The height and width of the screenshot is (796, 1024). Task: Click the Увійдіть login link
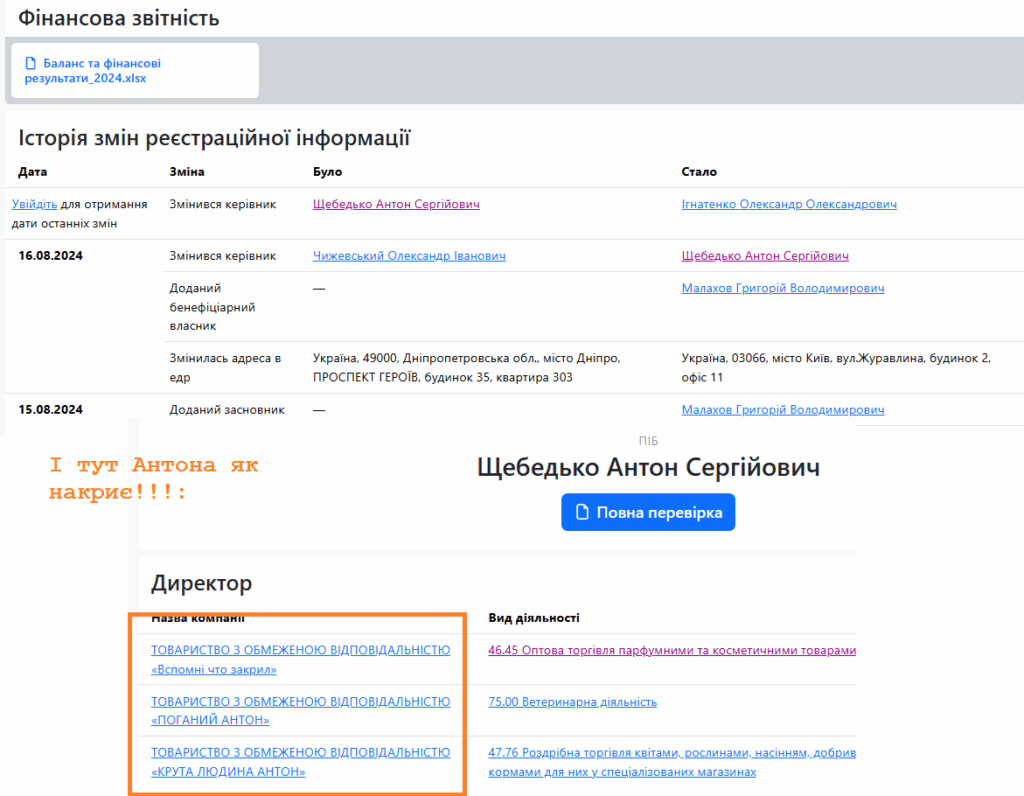click(34, 204)
